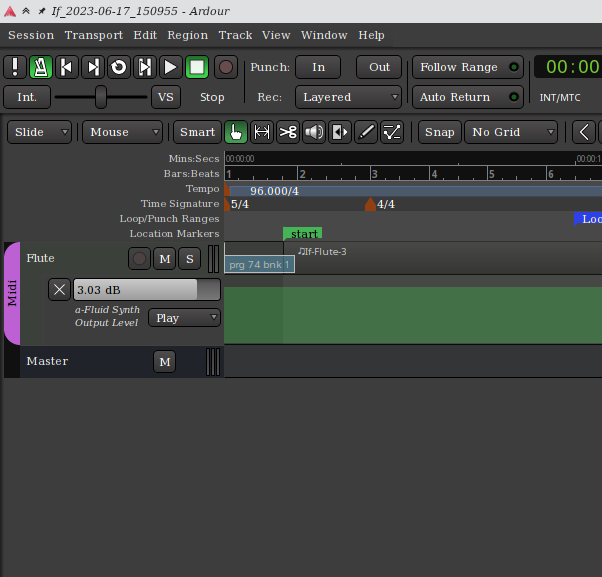Click the Punch In button
The image size is (602, 577).
(318, 67)
